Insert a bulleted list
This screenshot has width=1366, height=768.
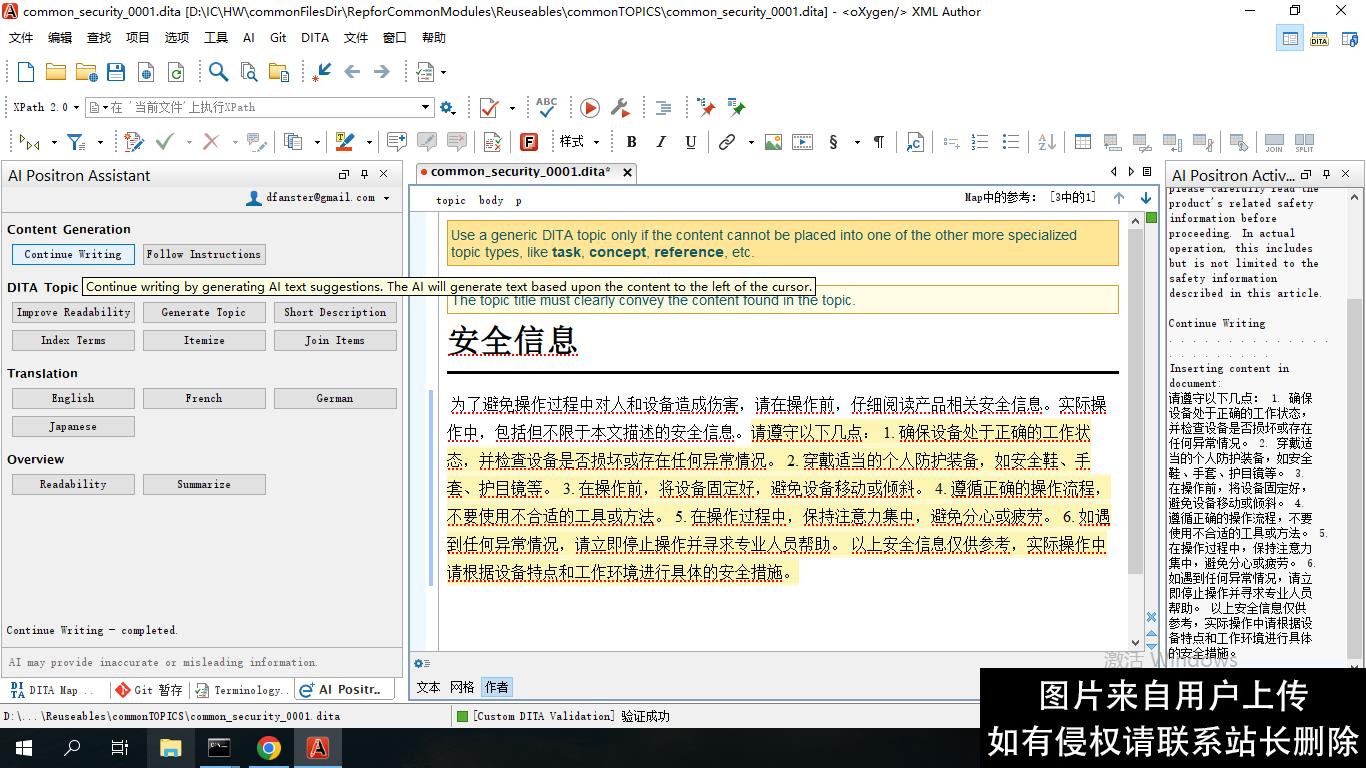tap(1011, 142)
